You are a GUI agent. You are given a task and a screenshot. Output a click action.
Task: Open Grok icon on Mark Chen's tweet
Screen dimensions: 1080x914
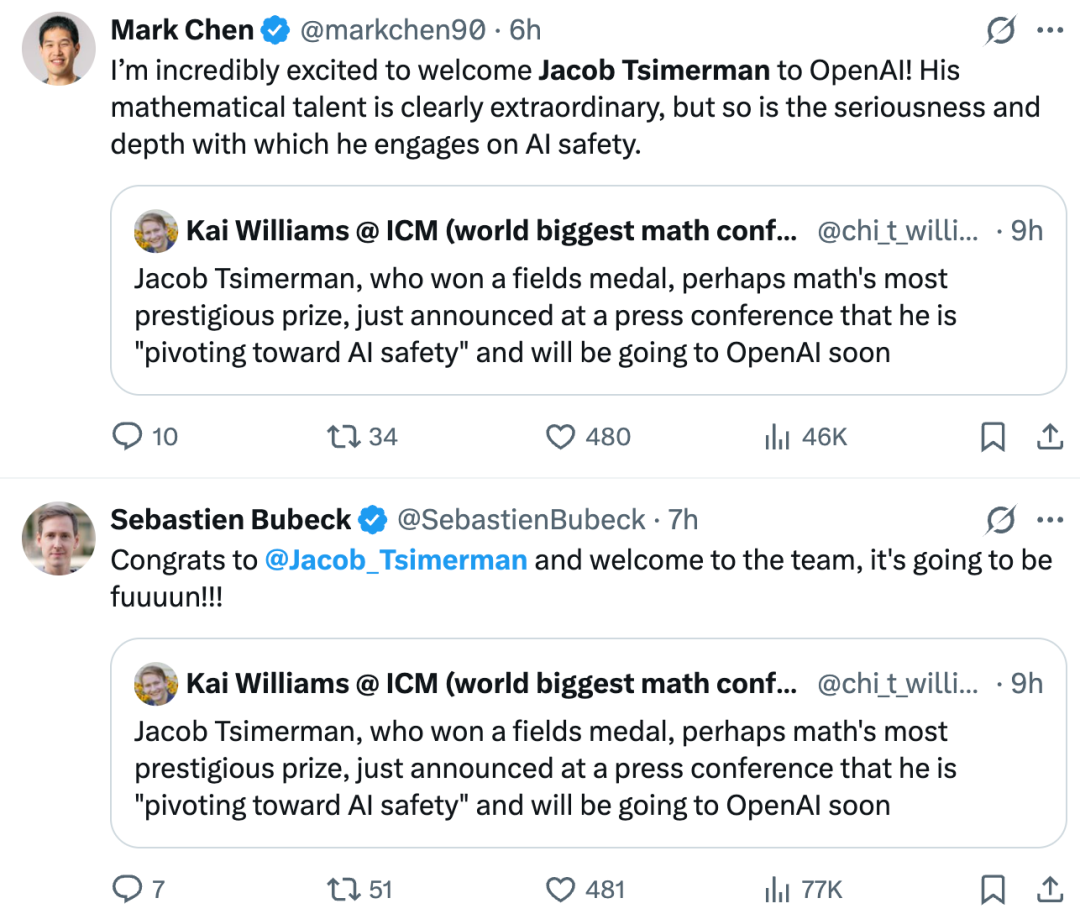[1000, 30]
